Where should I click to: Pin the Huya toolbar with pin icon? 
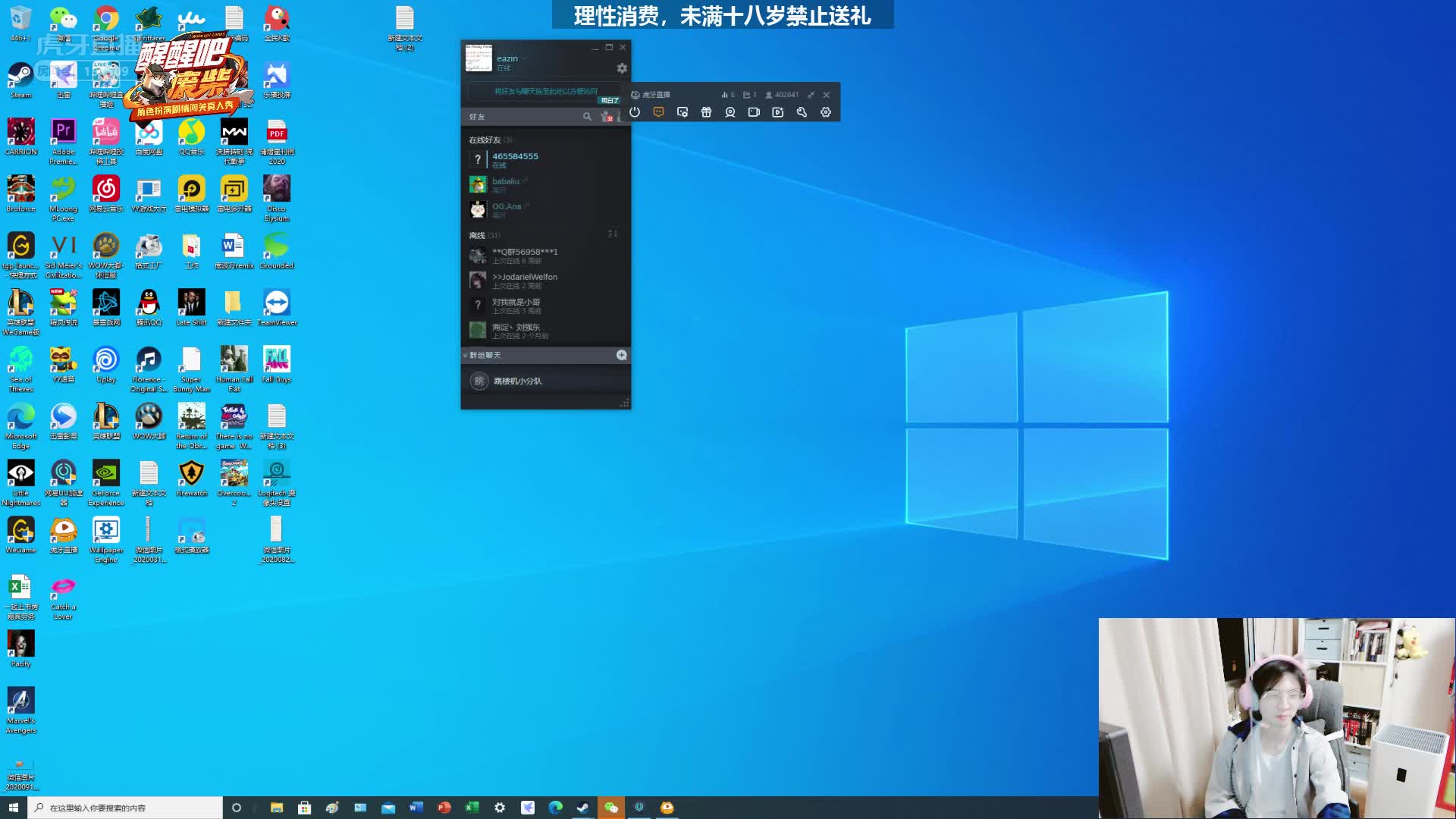point(811,95)
